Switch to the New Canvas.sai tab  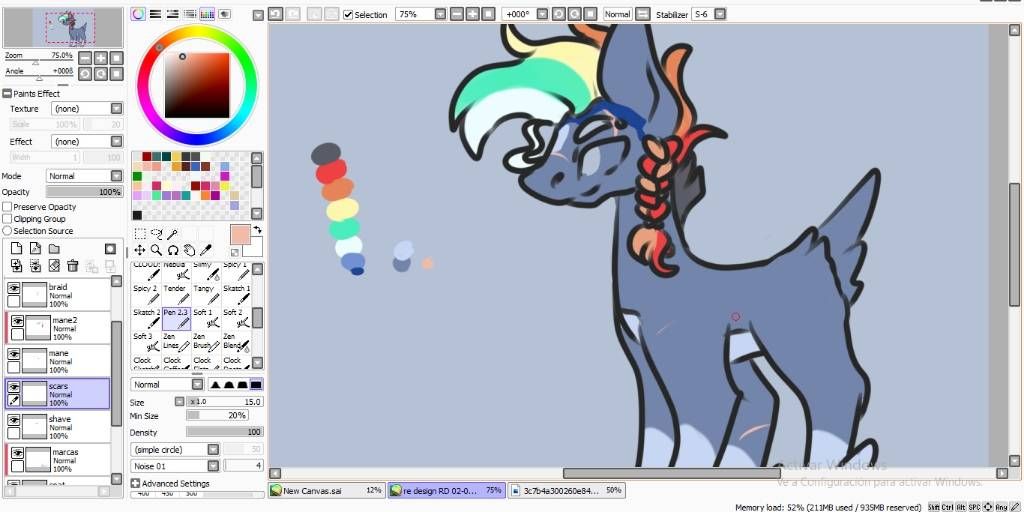[x=327, y=490]
